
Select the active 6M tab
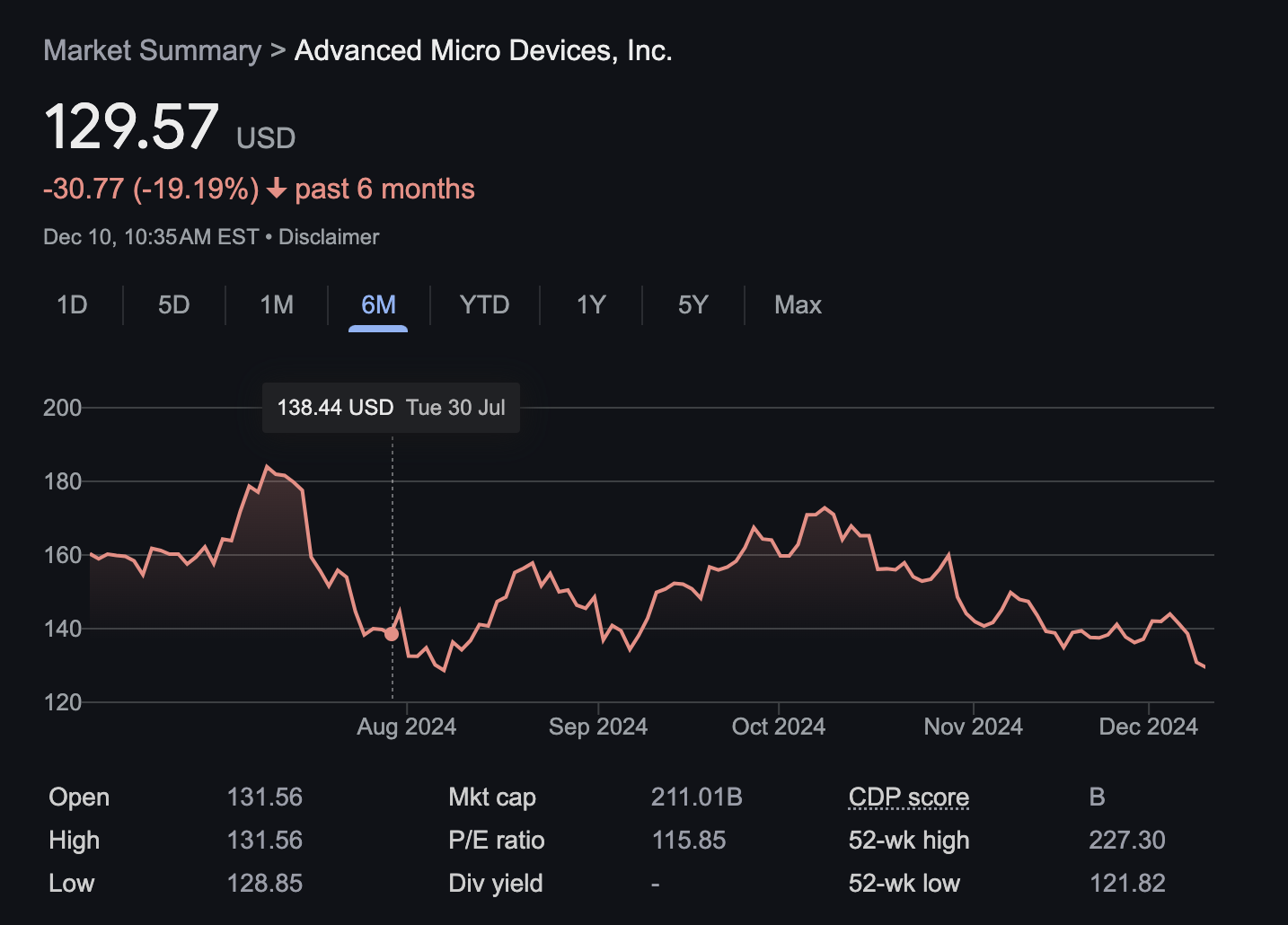tap(378, 305)
